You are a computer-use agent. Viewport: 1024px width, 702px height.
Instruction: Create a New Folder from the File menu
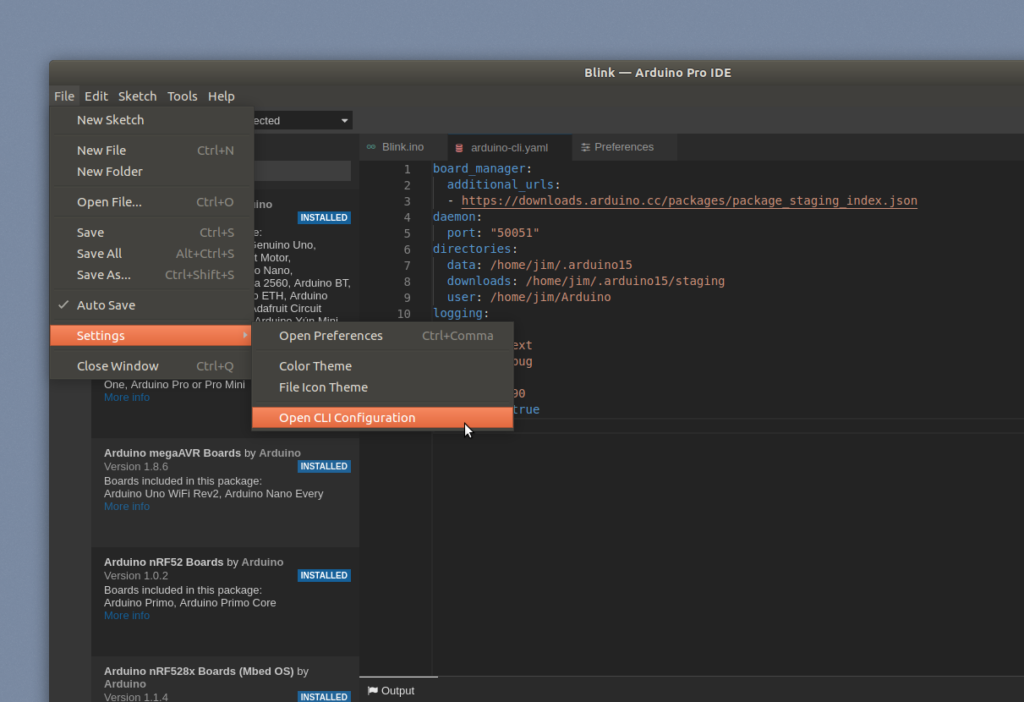pyautogui.click(x=152, y=172)
